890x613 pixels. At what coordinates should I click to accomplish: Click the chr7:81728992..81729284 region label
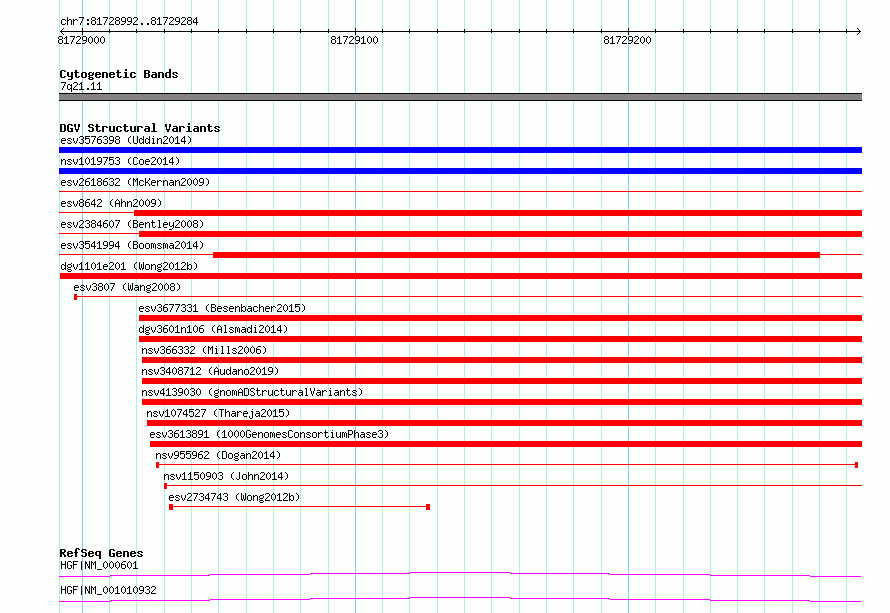tap(129, 22)
